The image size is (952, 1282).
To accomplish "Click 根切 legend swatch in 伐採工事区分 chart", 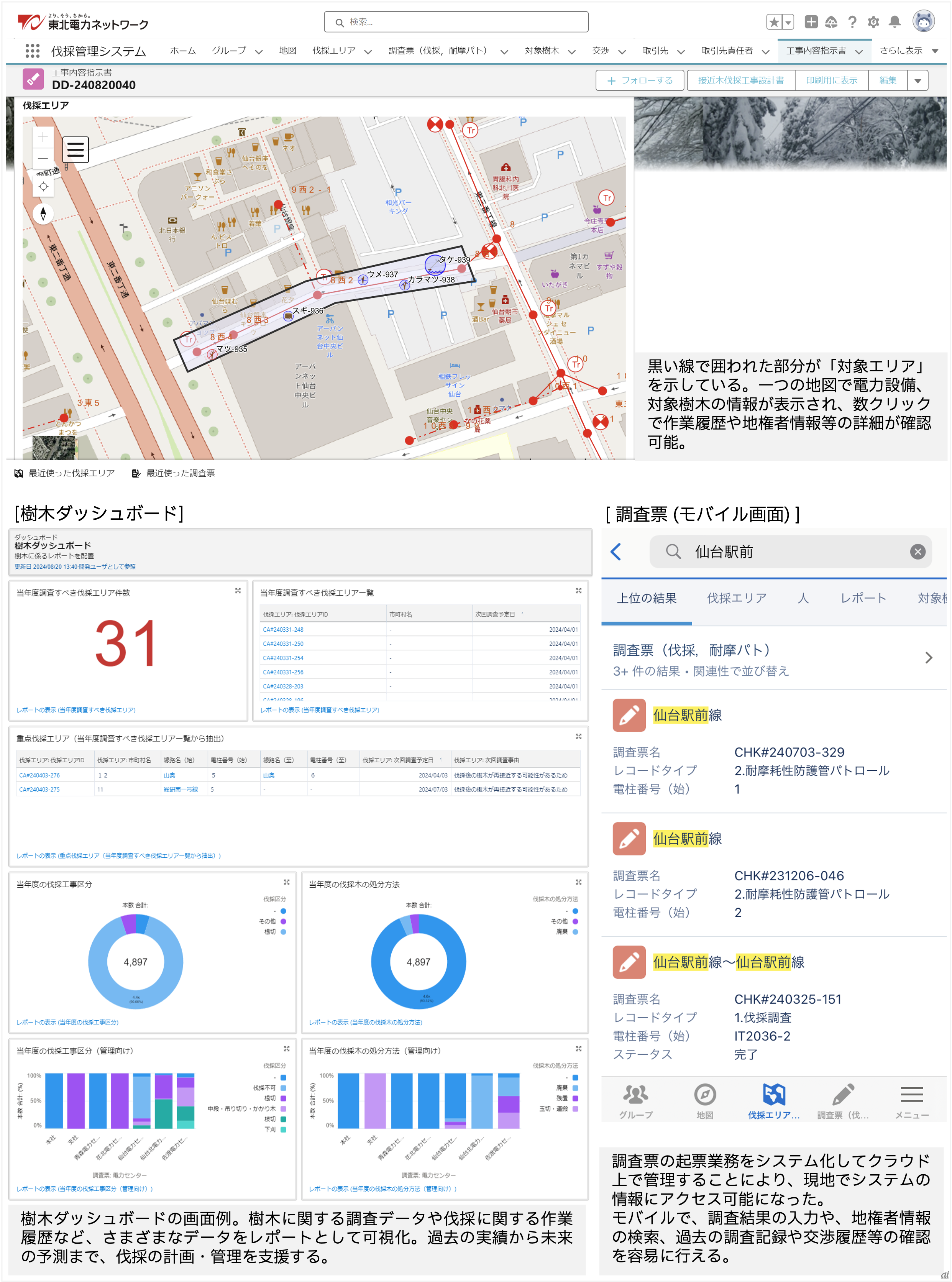I will click(x=283, y=932).
